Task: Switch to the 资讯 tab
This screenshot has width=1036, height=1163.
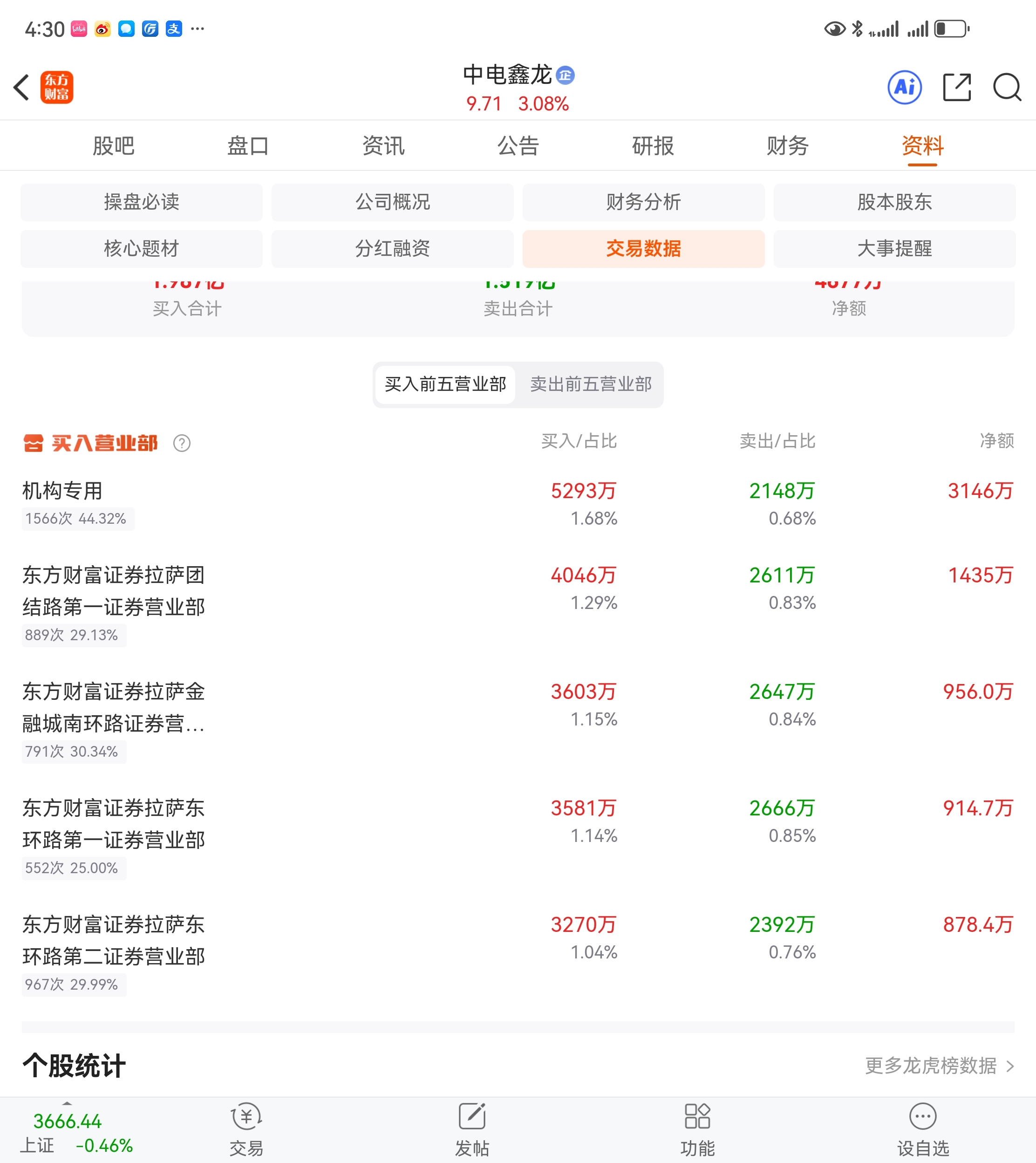Action: click(383, 146)
